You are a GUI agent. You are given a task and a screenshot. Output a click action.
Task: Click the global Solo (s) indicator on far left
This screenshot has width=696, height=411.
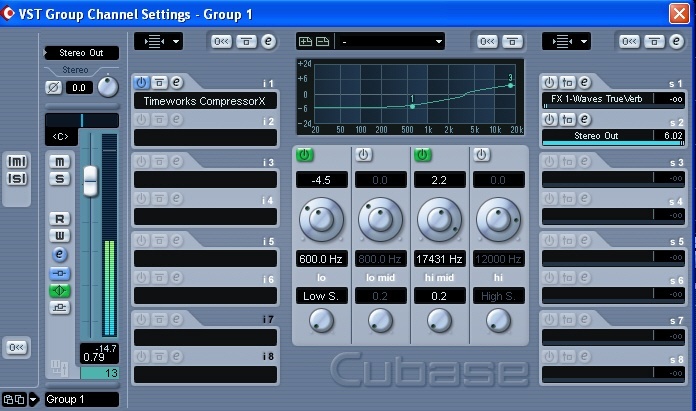pos(16,179)
